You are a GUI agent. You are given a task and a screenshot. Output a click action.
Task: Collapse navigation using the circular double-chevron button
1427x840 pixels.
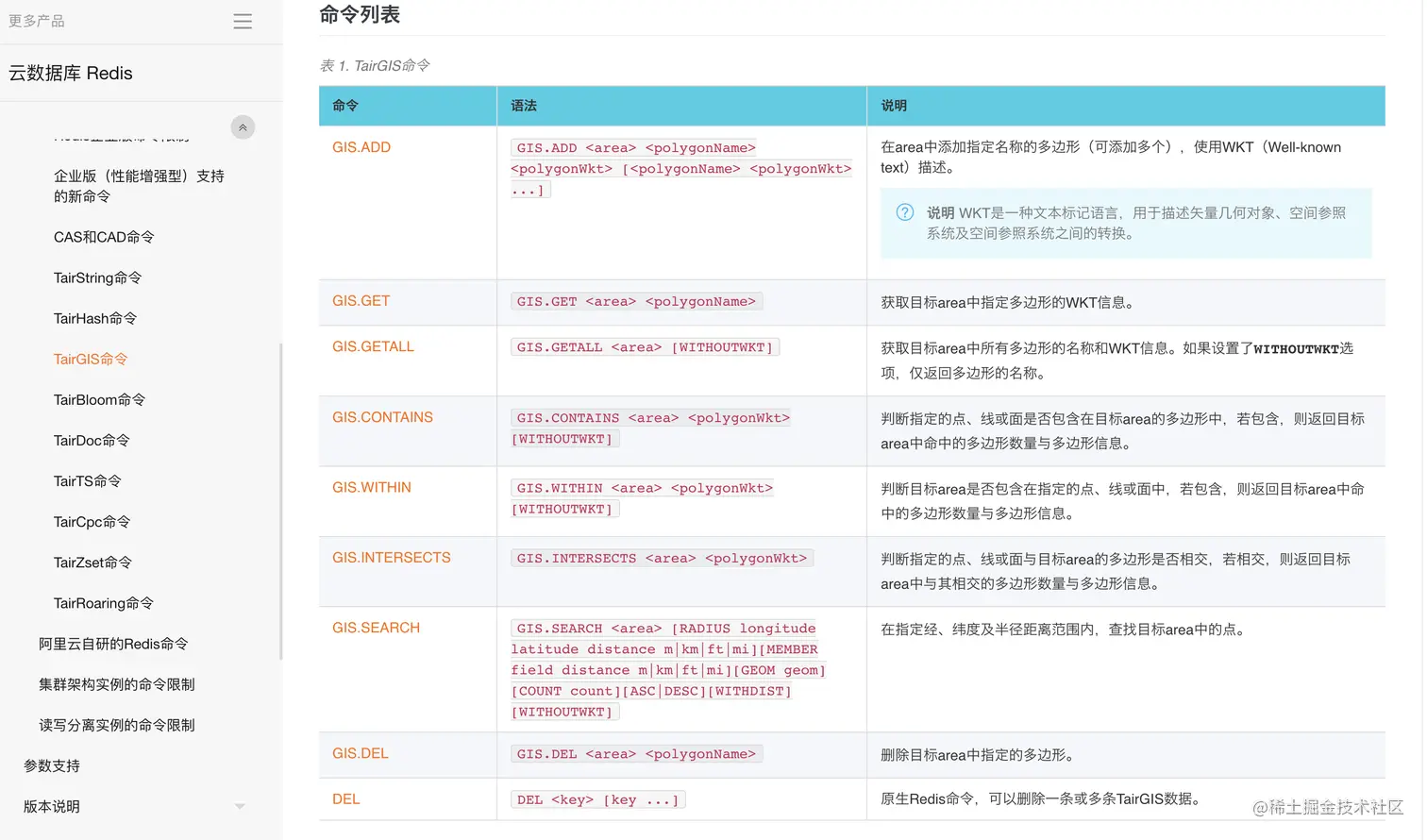[x=242, y=126]
